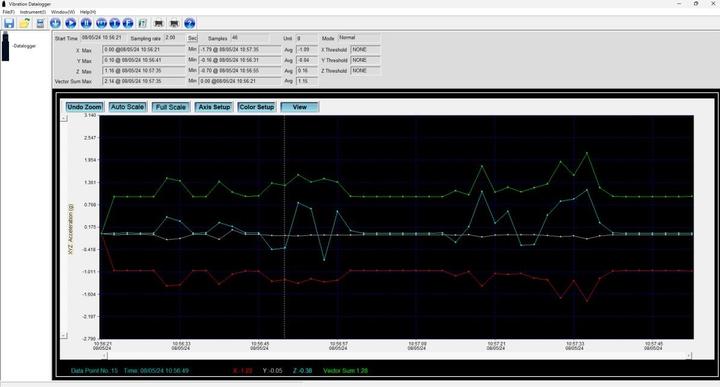Click the scroll arrow at top of Y axis
Screen dimensions: 720x387
(x=64, y=118)
